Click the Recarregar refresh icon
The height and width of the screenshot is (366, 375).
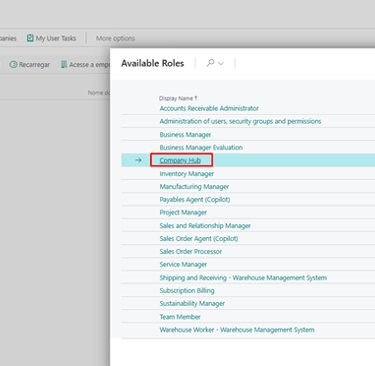tap(13, 64)
